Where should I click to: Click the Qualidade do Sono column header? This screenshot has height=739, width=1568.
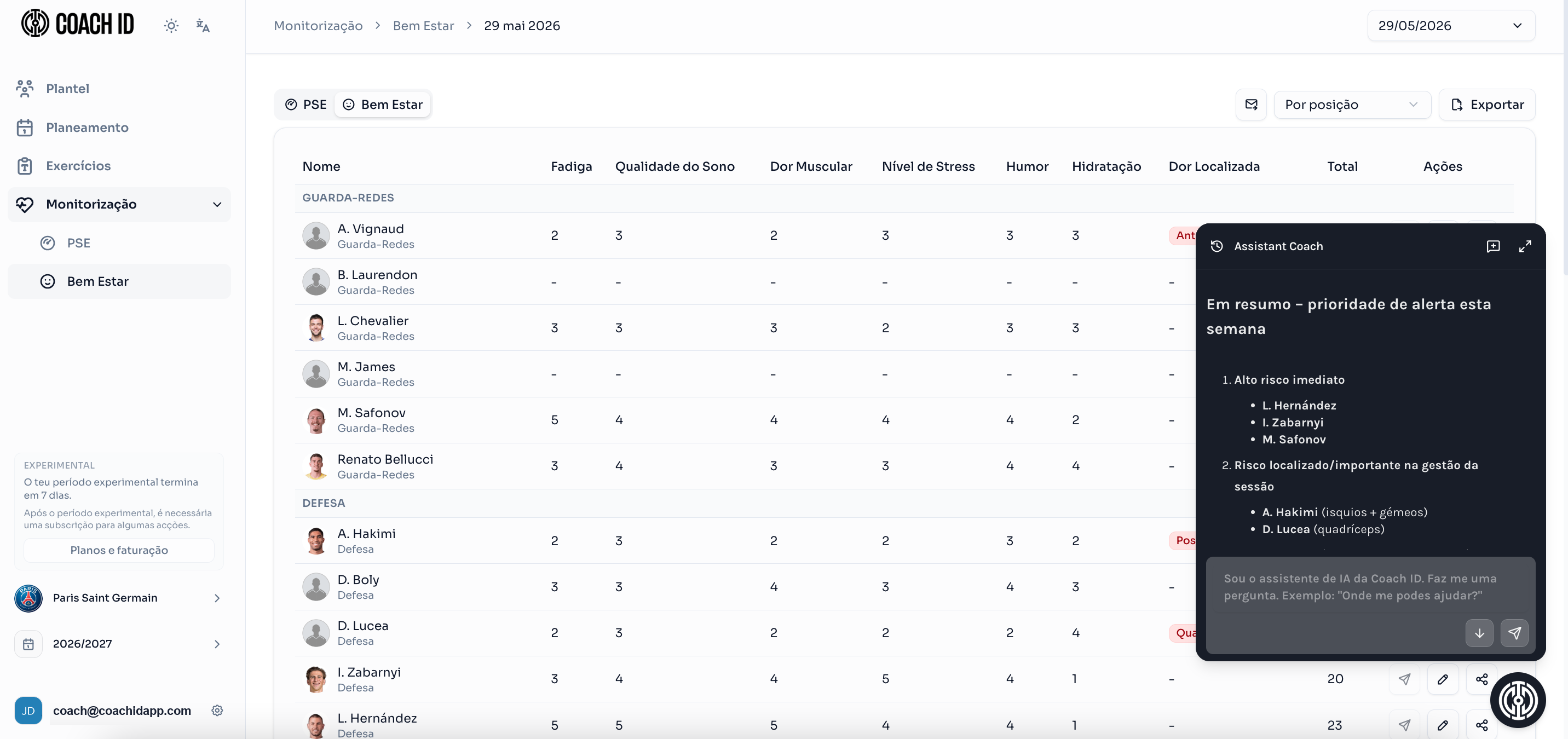[675, 166]
